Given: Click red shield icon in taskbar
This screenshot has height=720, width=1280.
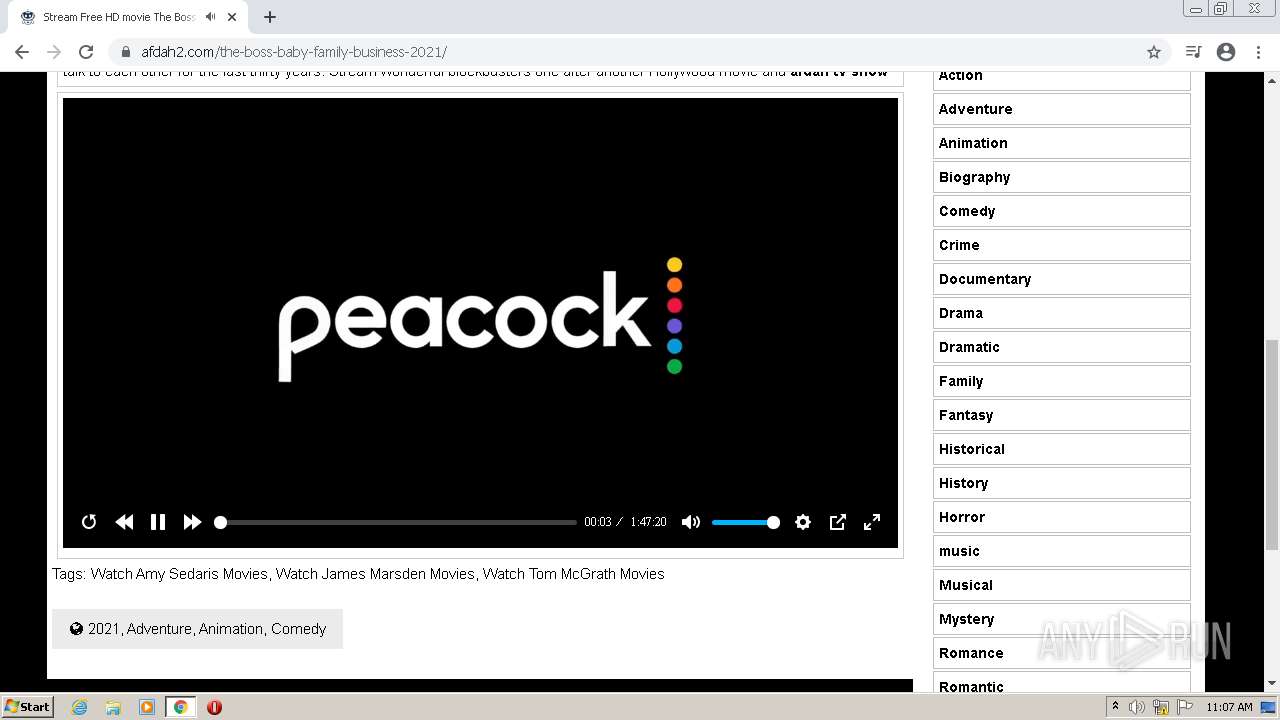Looking at the screenshot, I should (214, 707).
